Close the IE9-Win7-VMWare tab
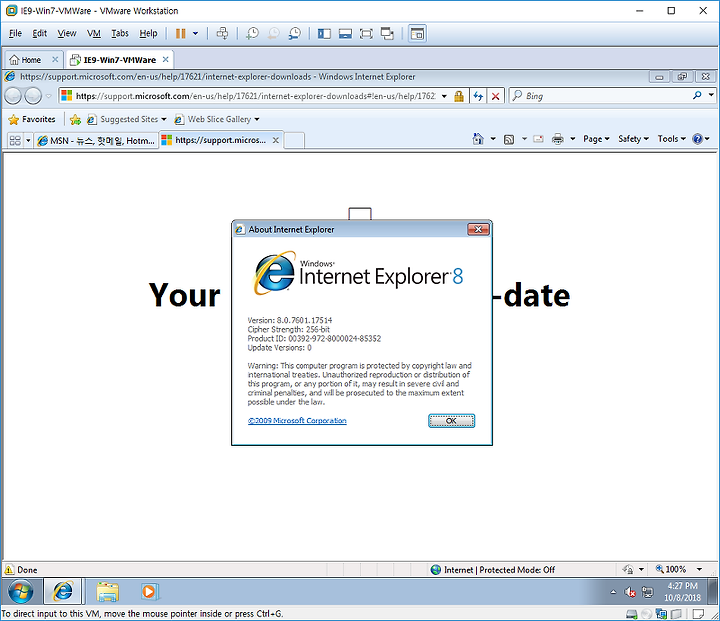This screenshot has height=621, width=720. 166,60
